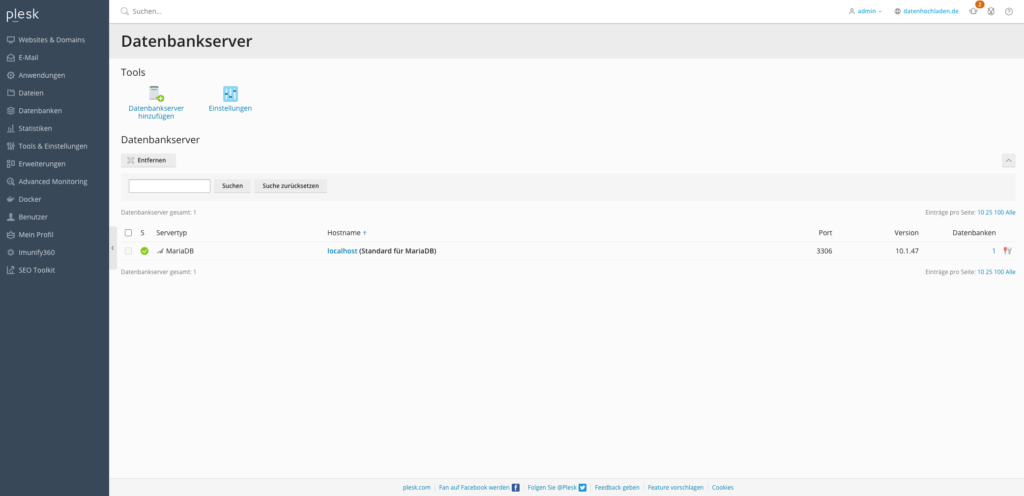
Task: Sort by Servertyp column header
Action: click(x=172, y=233)
